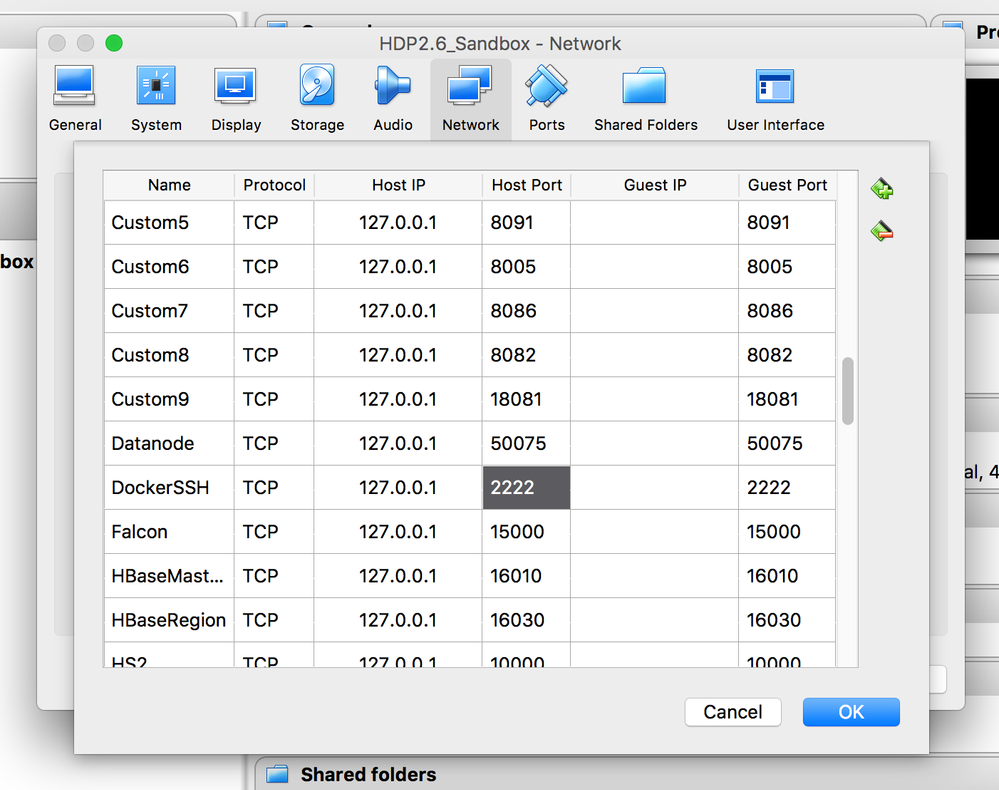Select the Falcon rule row name
This screenshot has width=999, height=790.
140,532
